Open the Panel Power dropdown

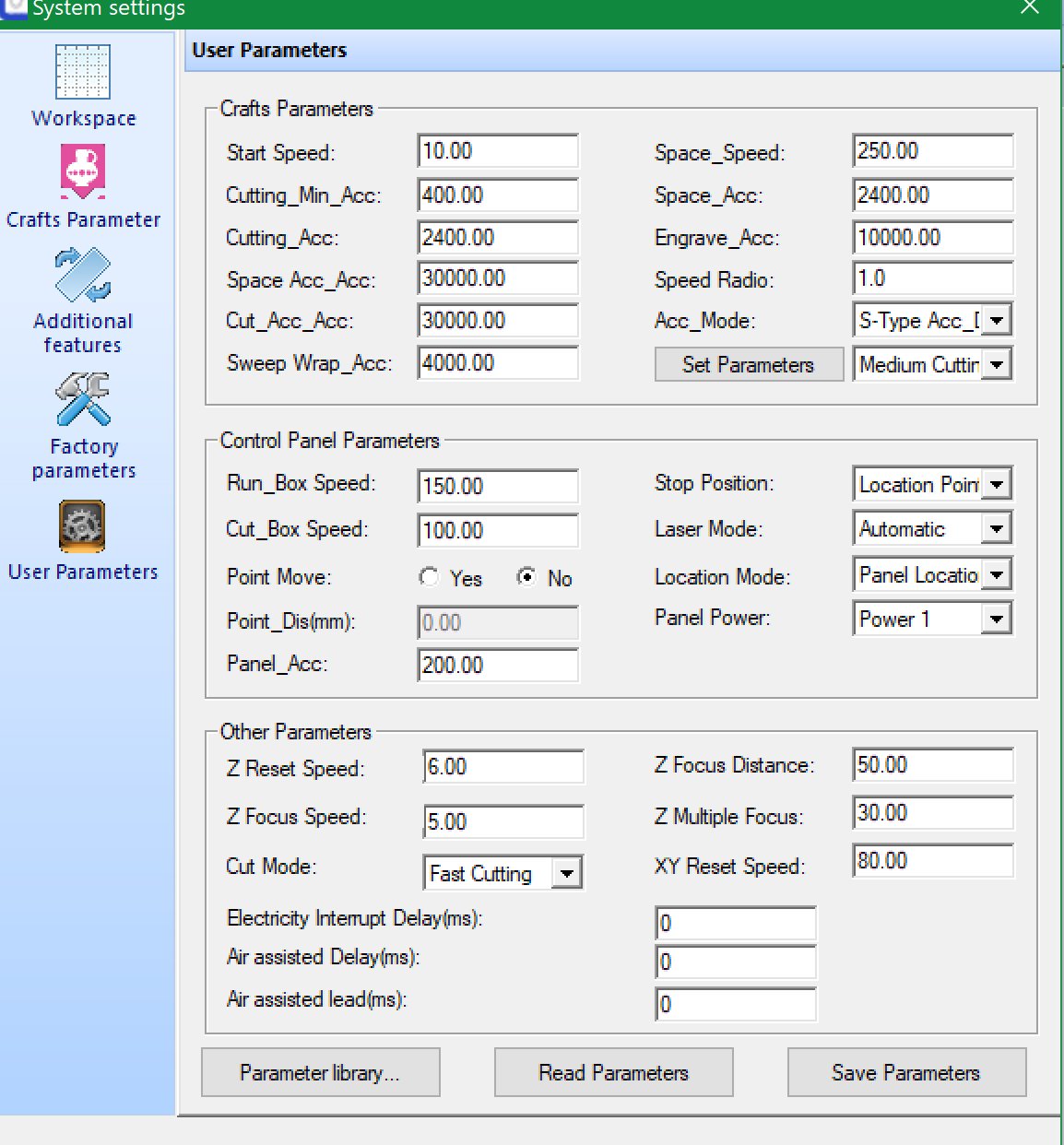coord(997,619)
